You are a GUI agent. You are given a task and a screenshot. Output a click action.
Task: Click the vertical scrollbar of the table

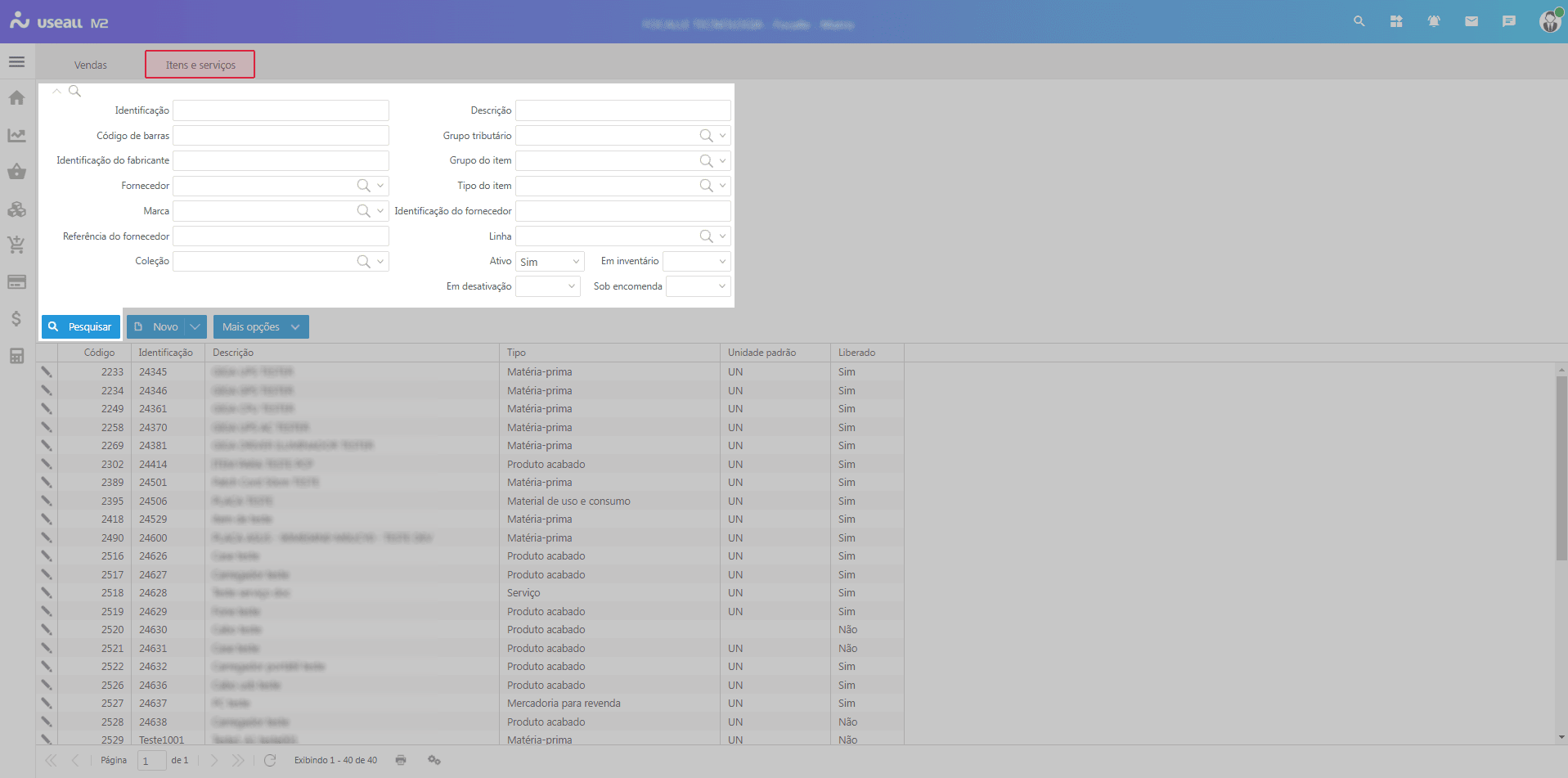tap(1561, 466)
